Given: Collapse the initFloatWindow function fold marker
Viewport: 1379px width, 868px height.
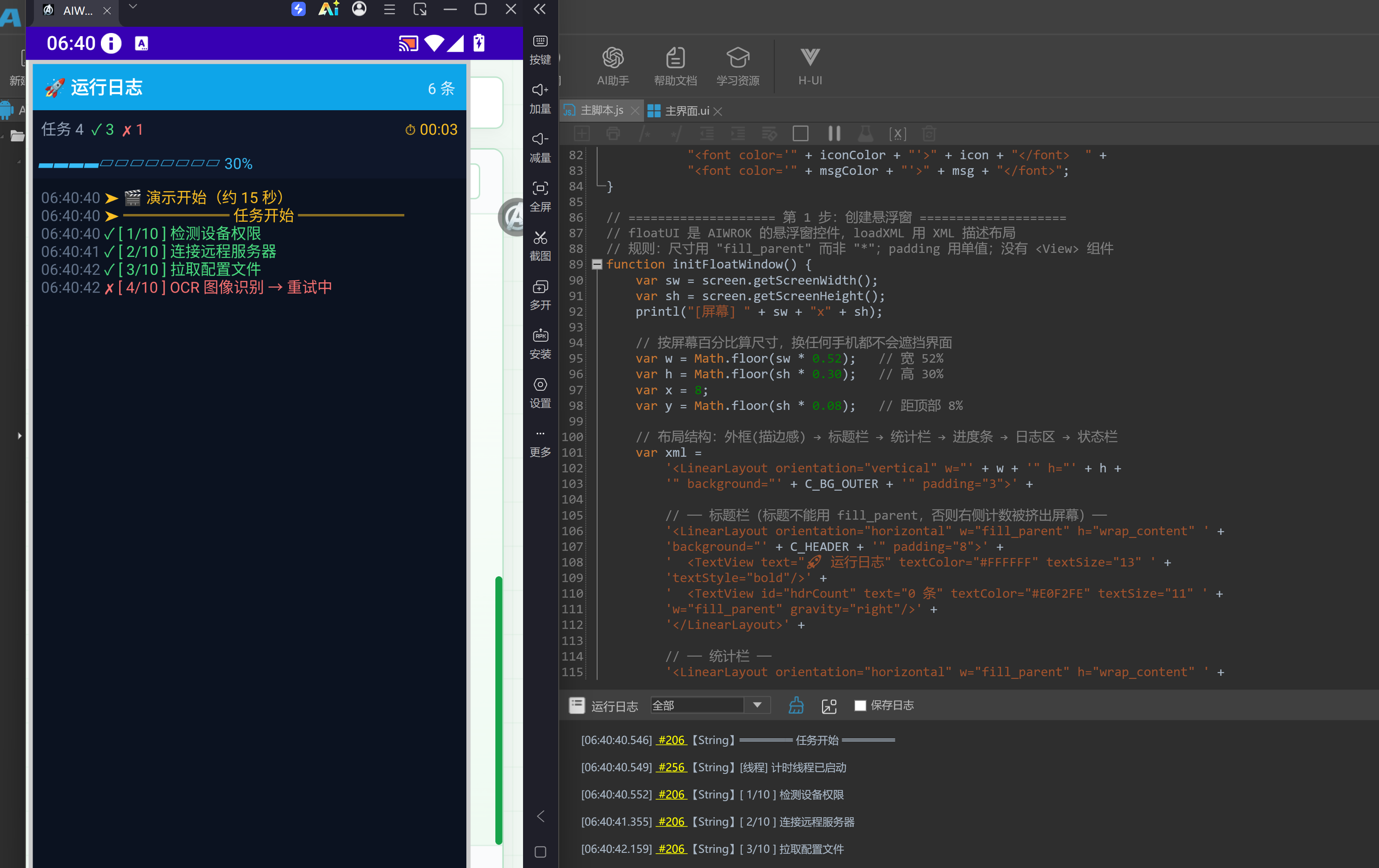Looking at the screenshot, I should click(x=597, y=265).
